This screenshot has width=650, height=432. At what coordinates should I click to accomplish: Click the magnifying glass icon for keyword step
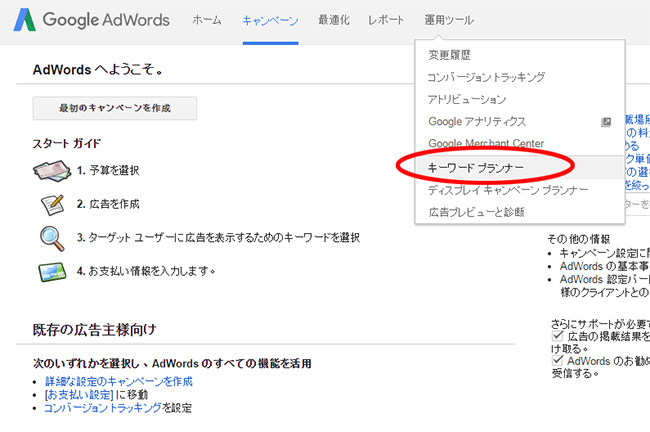52,238
